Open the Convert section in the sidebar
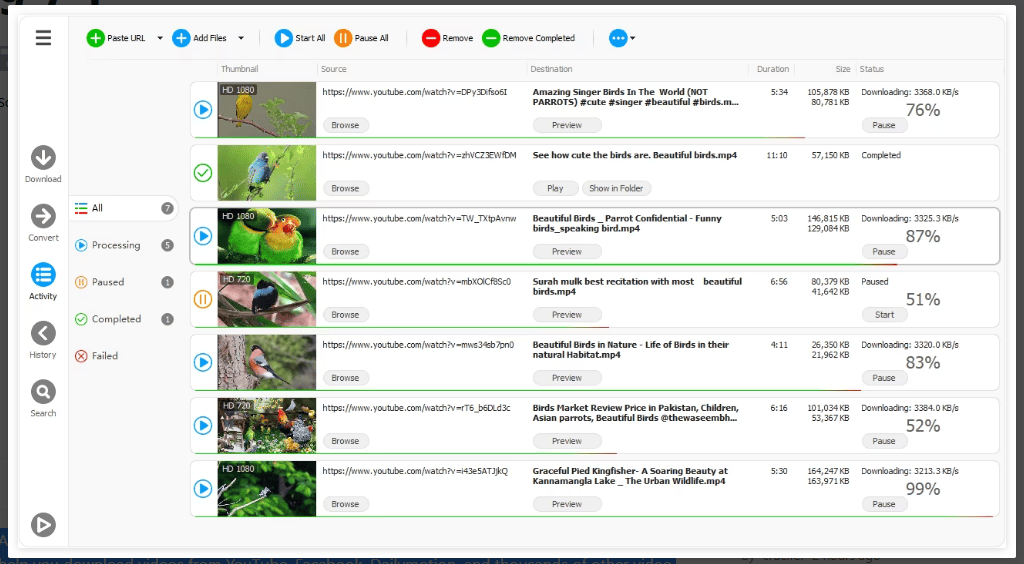Image resolution: width=1024 pixels, height=564 pixels. click(43, 223)
